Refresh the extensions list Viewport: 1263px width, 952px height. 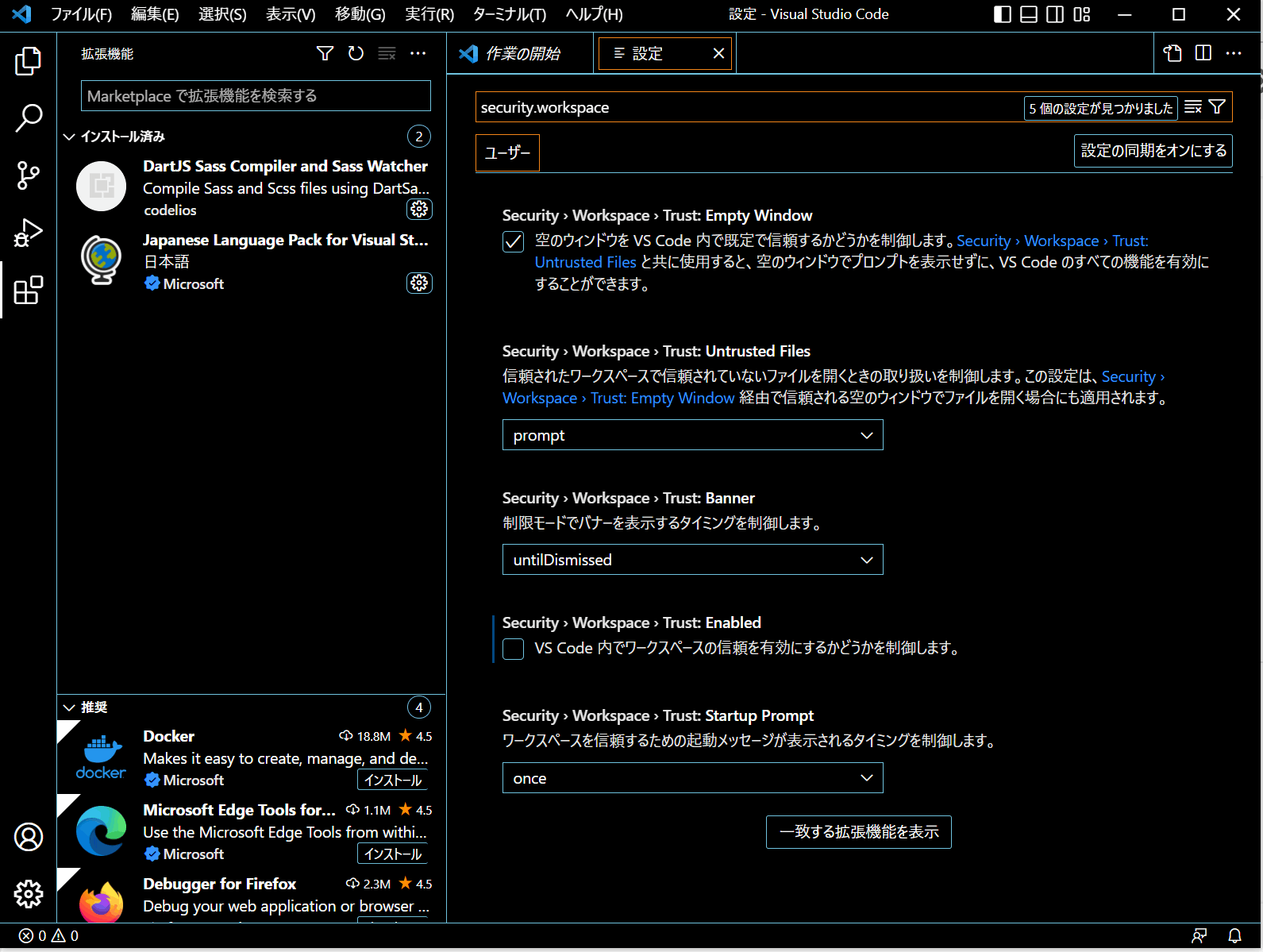point(356,53)
